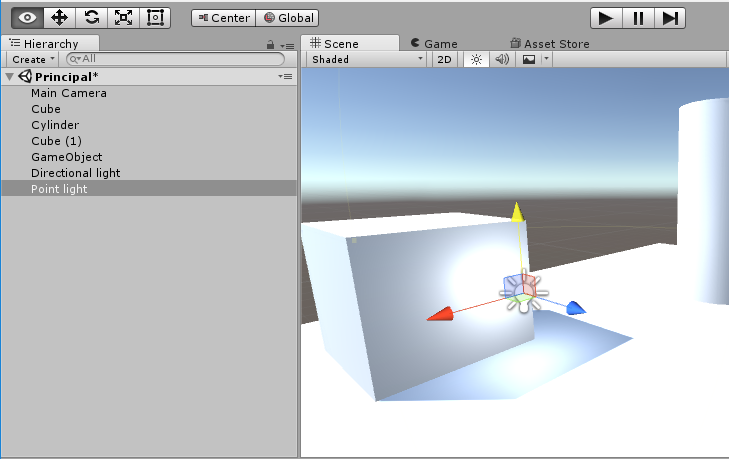The width and height of the screenshot is (729, 459).
Task: Switch to the Hierarchy tab
Action: coord(50,43)
